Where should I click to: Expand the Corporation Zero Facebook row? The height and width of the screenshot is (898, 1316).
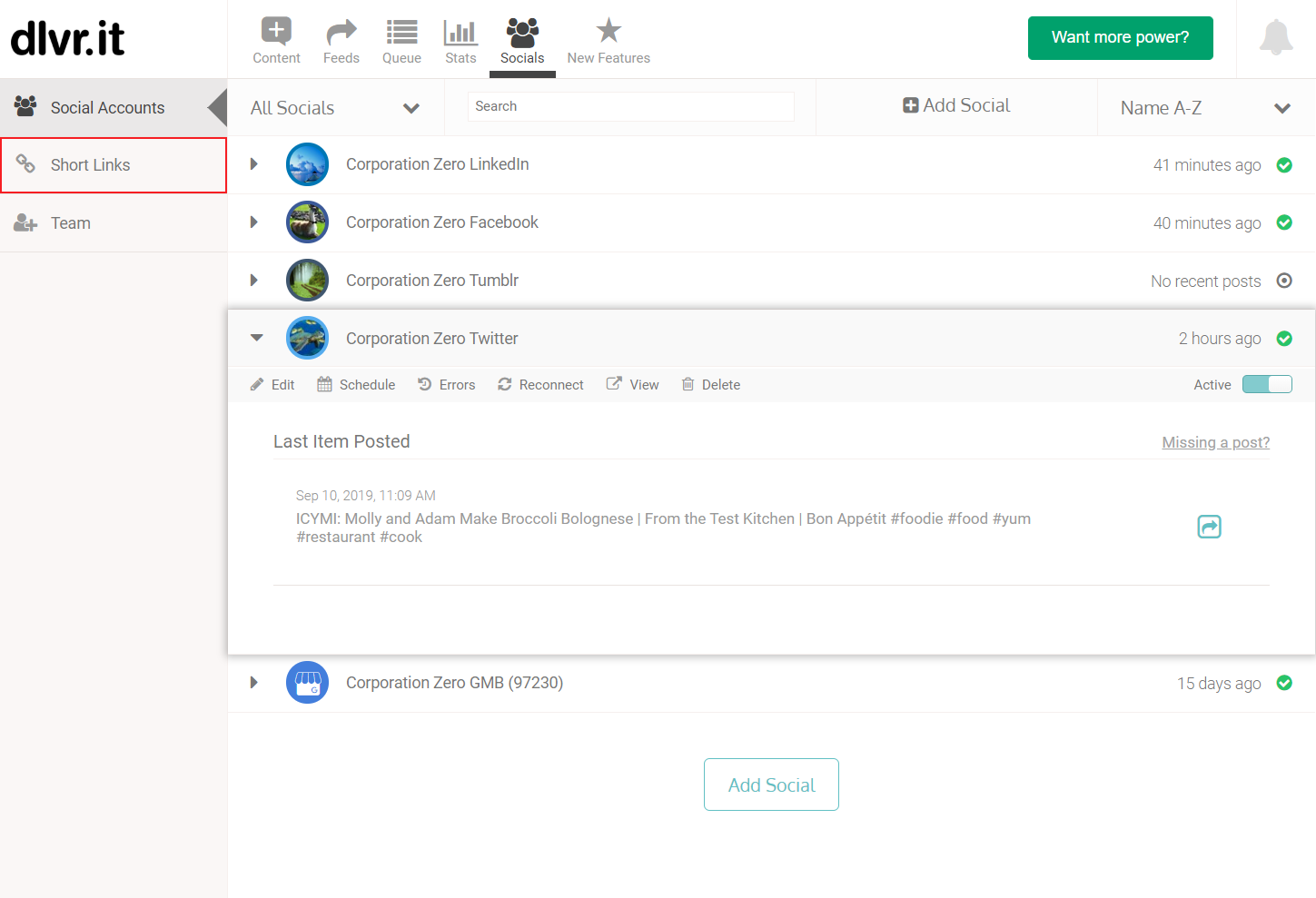click(254, 222)
